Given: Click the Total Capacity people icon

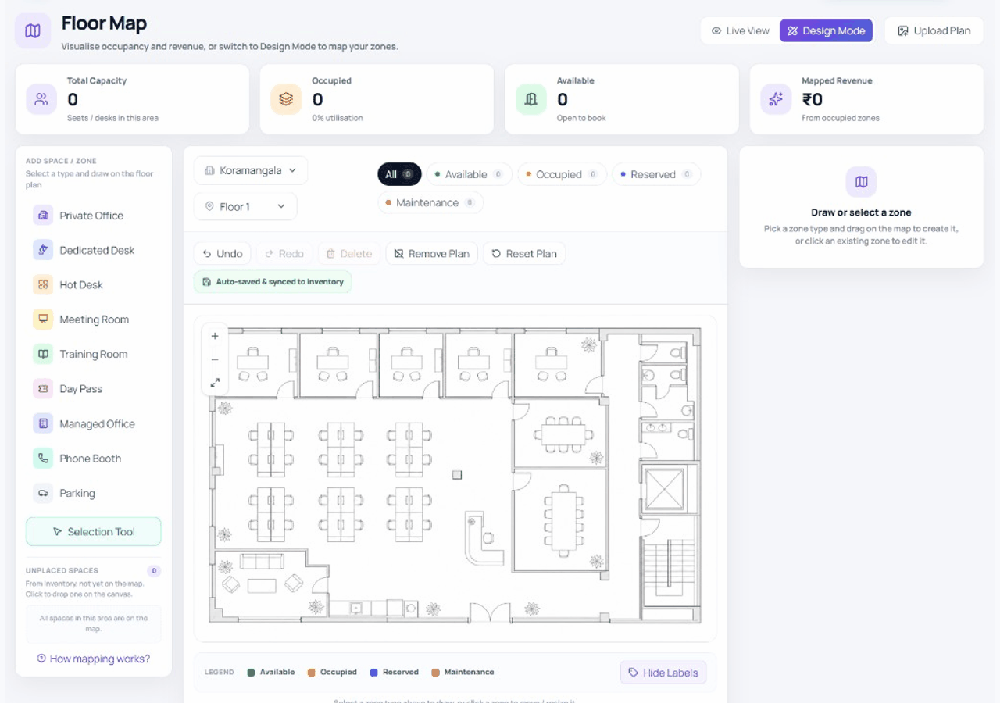Looking at the screenshot, I should (41, 99).
